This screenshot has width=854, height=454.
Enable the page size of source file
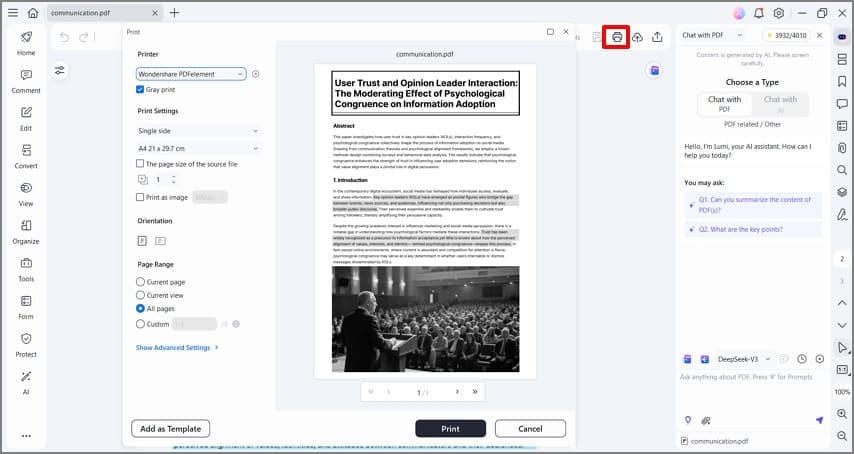click(x=141, y=164)
